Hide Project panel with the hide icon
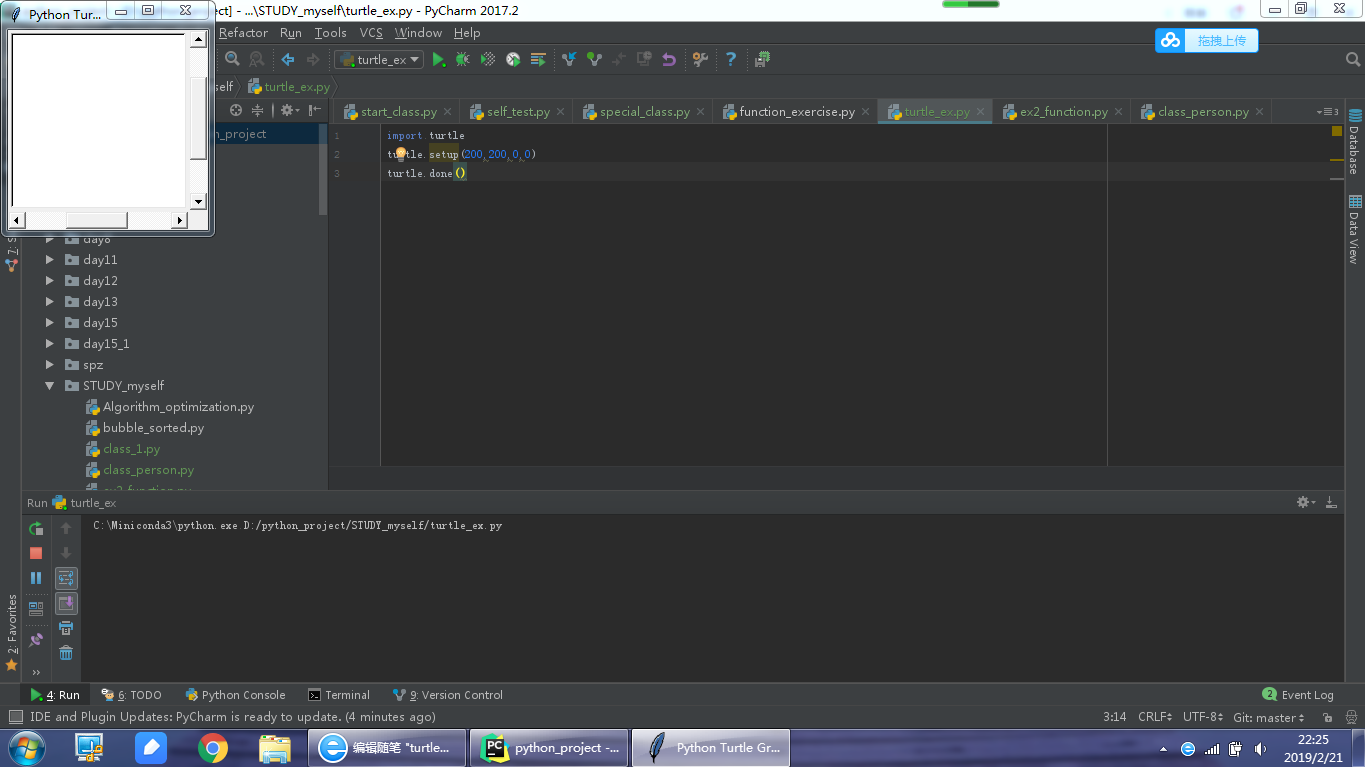Screen dimensions: 1365x767 coord(315,111)
